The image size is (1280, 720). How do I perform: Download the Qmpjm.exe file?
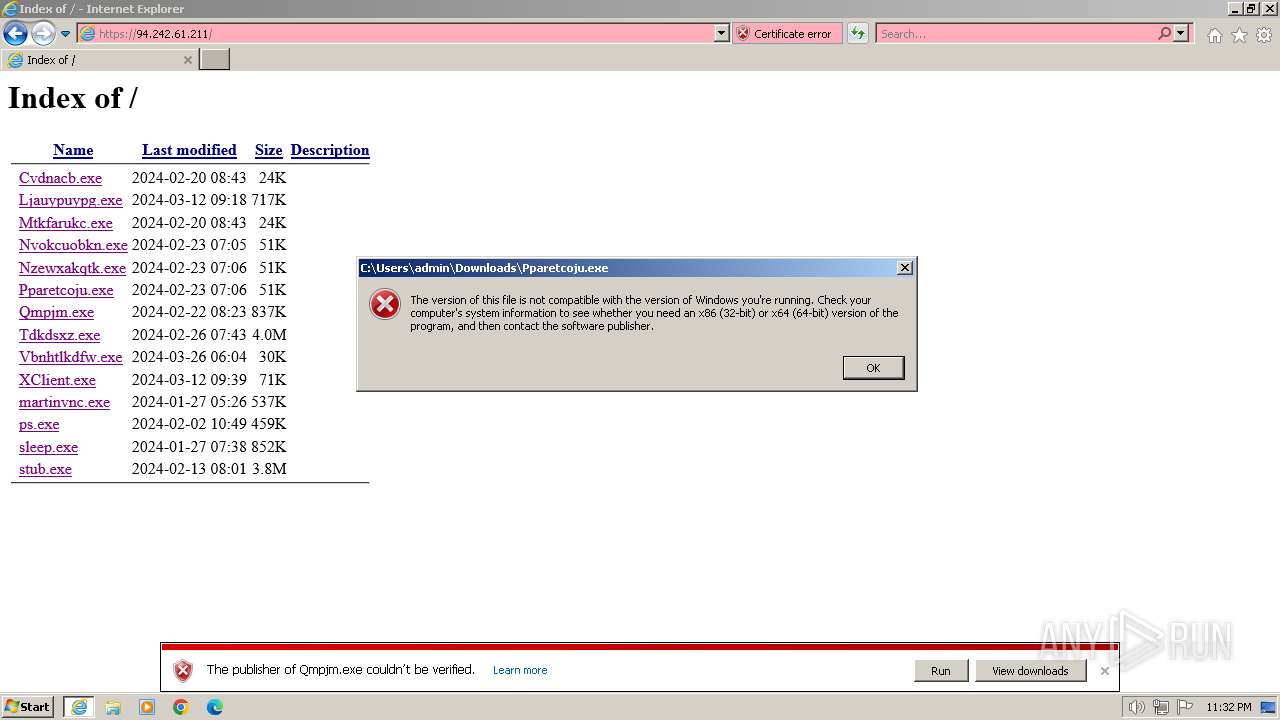click(56, 312)
